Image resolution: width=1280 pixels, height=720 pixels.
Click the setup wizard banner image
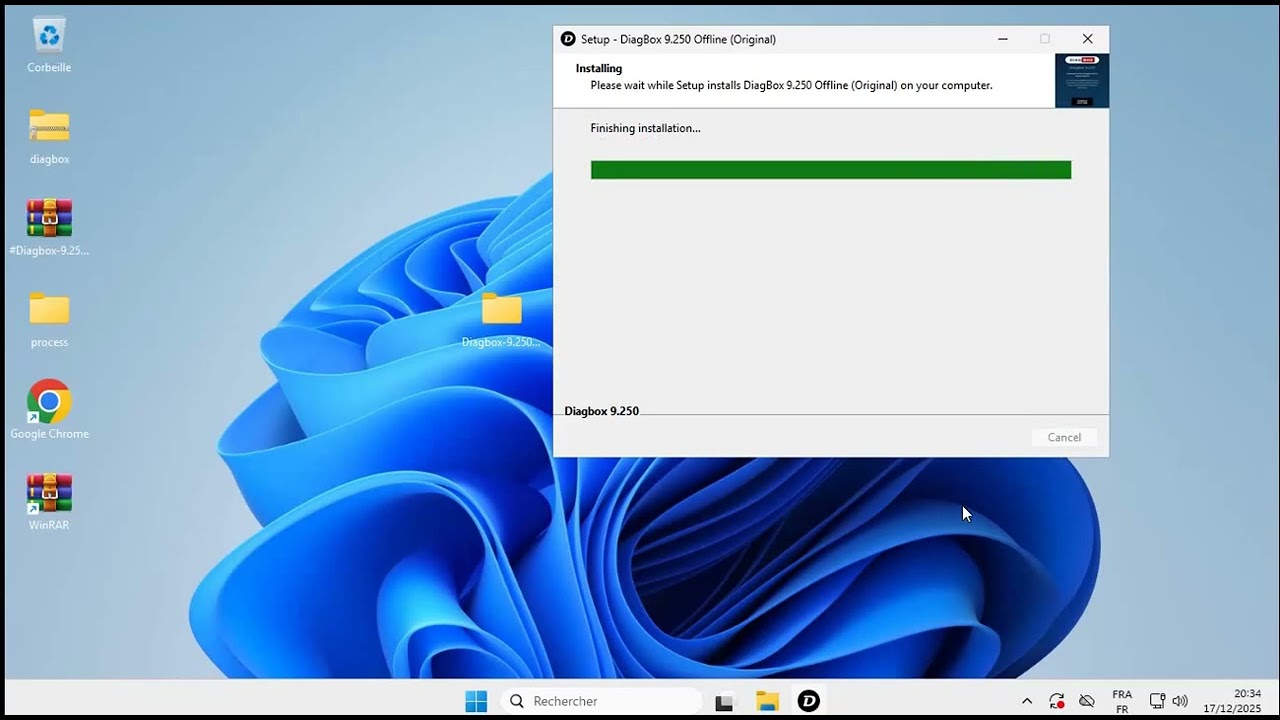pyautogui.click(x=1082, y=81)
